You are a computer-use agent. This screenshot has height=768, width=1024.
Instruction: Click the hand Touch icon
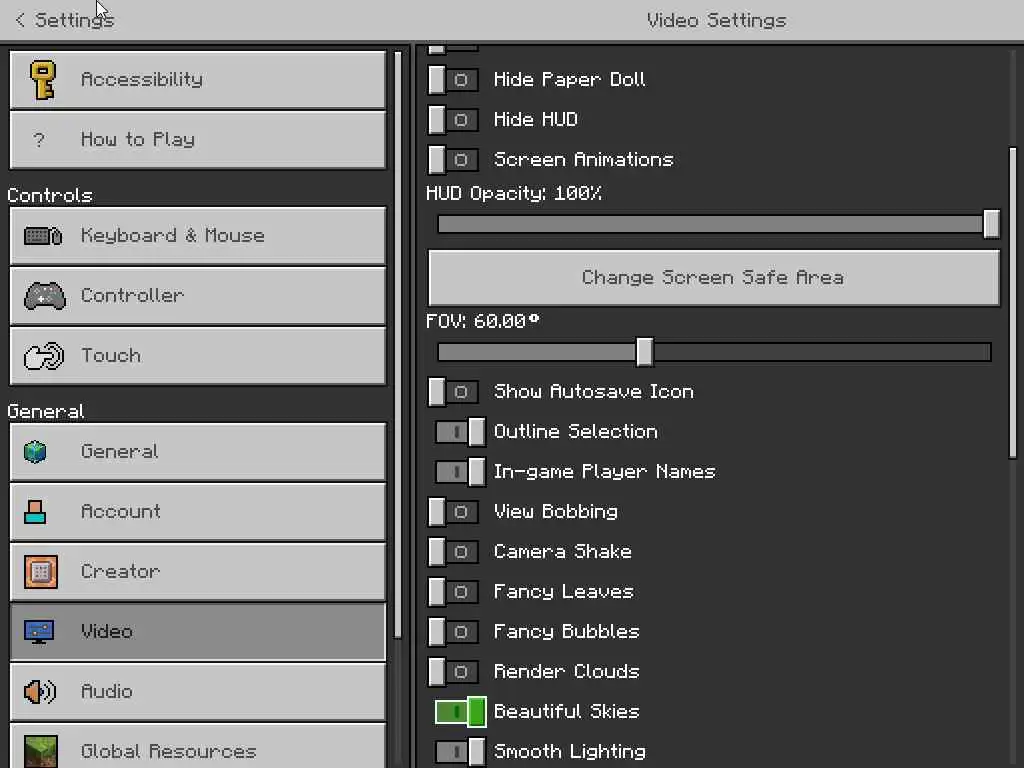pyautogui.click(x=44, y=356)
